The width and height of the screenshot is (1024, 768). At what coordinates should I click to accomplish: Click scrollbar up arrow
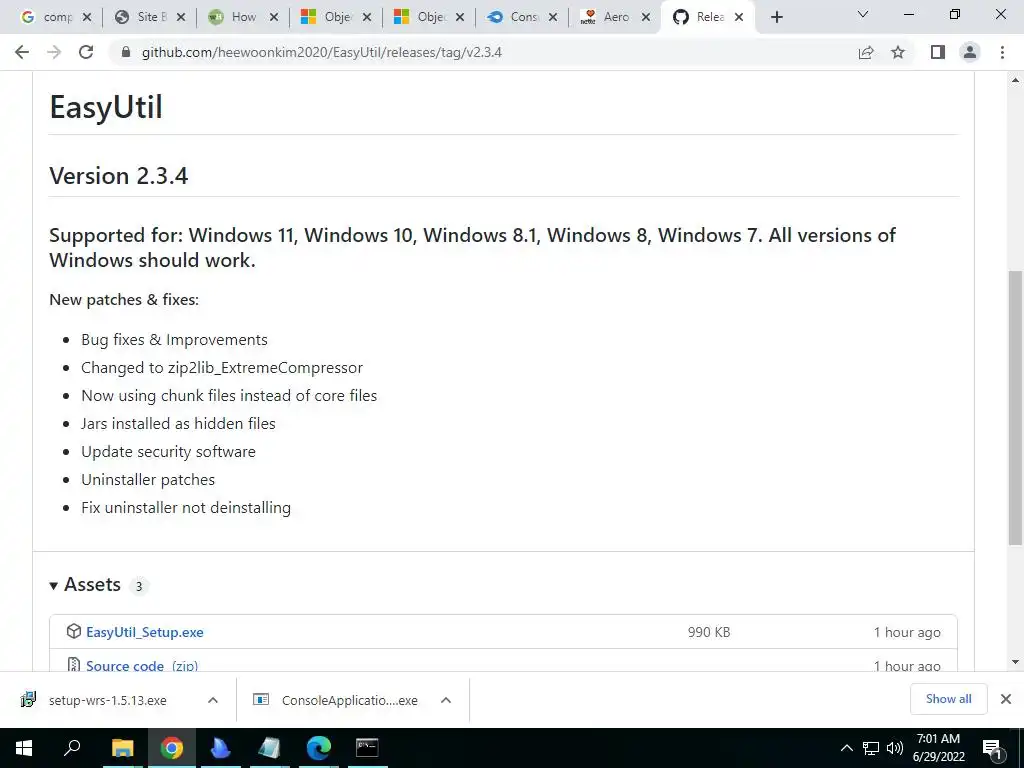point(1015,80)
